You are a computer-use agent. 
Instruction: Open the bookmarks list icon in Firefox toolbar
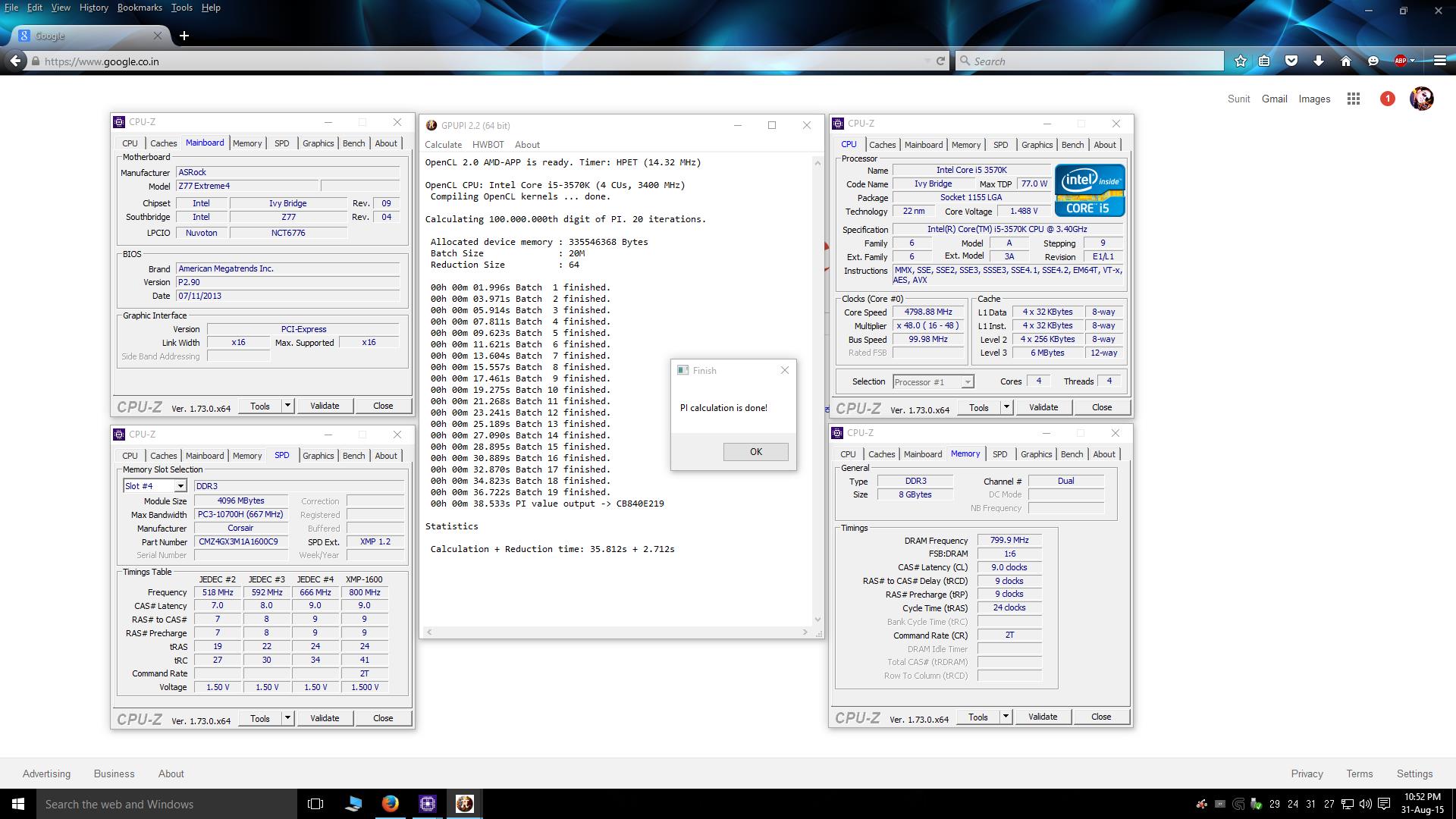[x=1264, y=61]
